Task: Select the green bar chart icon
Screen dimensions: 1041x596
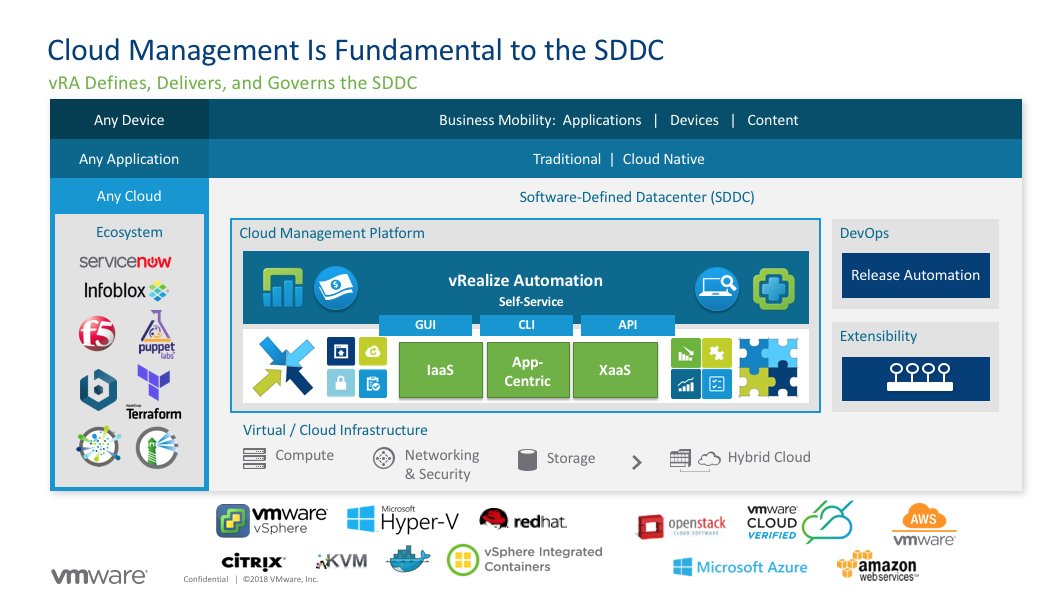Action: coord(282,288)
